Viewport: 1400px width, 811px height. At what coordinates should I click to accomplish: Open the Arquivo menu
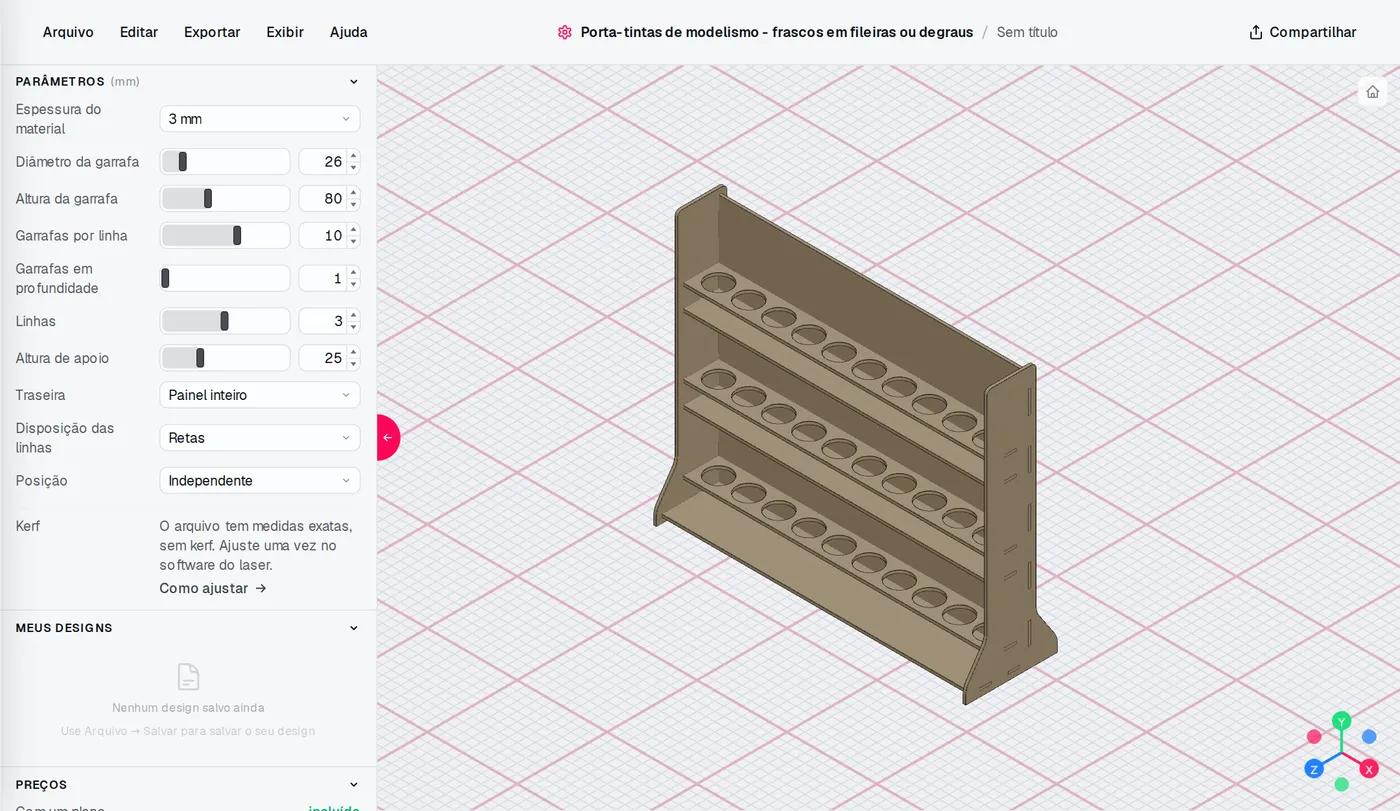coord(68,32)
